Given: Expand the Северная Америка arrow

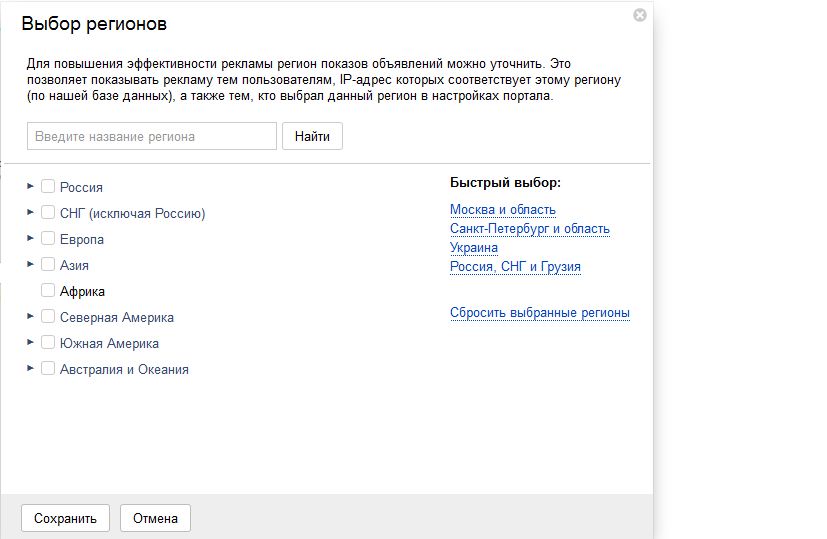Looking at the screenshot, I should [31, 316].
